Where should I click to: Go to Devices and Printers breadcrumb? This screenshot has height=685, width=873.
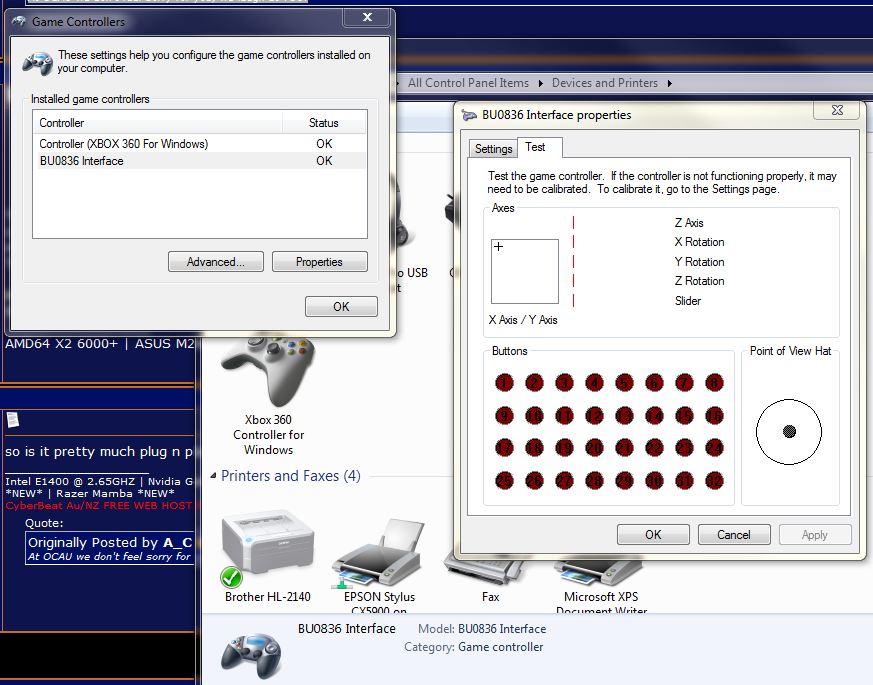[x=605, y=83]
